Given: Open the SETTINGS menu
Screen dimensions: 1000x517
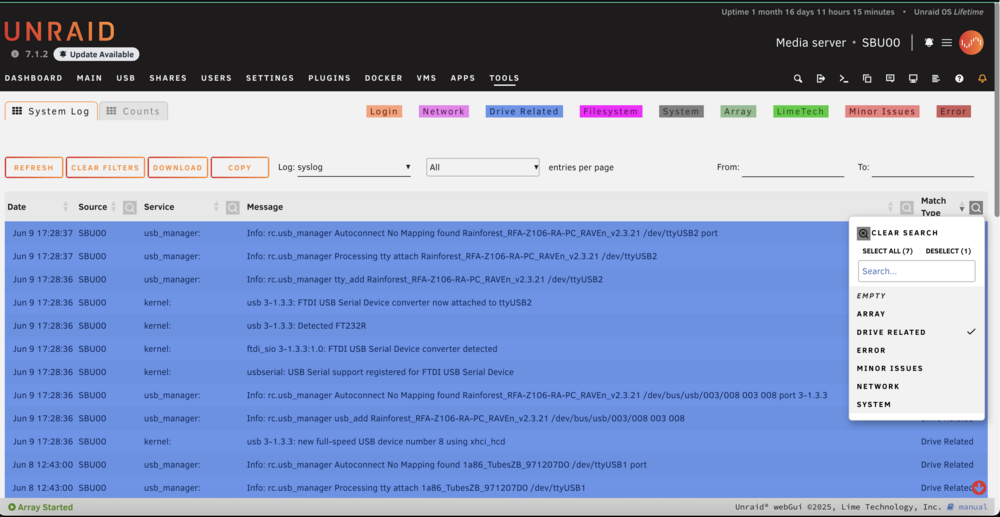Looking at the screenshot, I should [270, 78].
